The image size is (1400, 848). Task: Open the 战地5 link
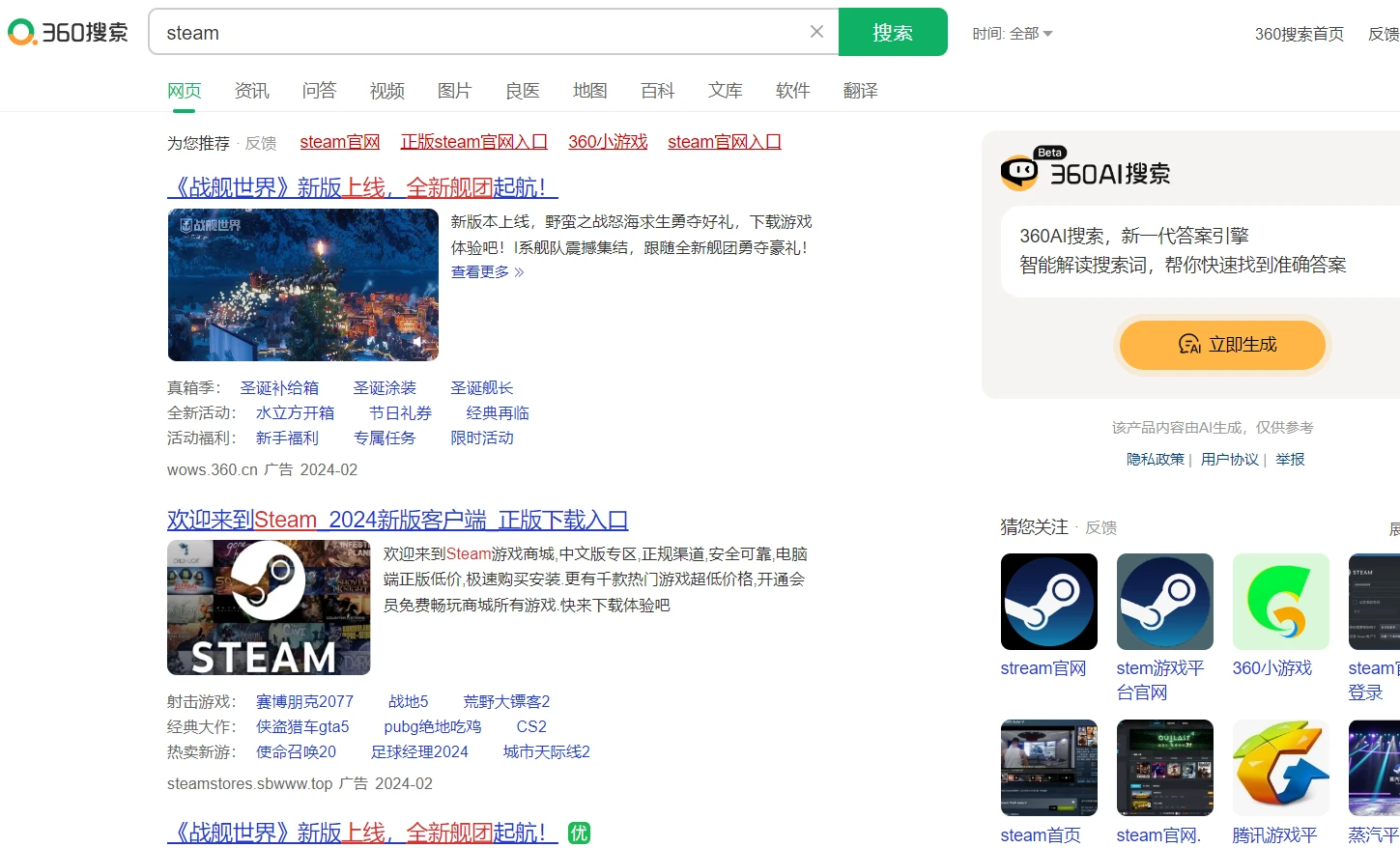click(x=408, y=701)
